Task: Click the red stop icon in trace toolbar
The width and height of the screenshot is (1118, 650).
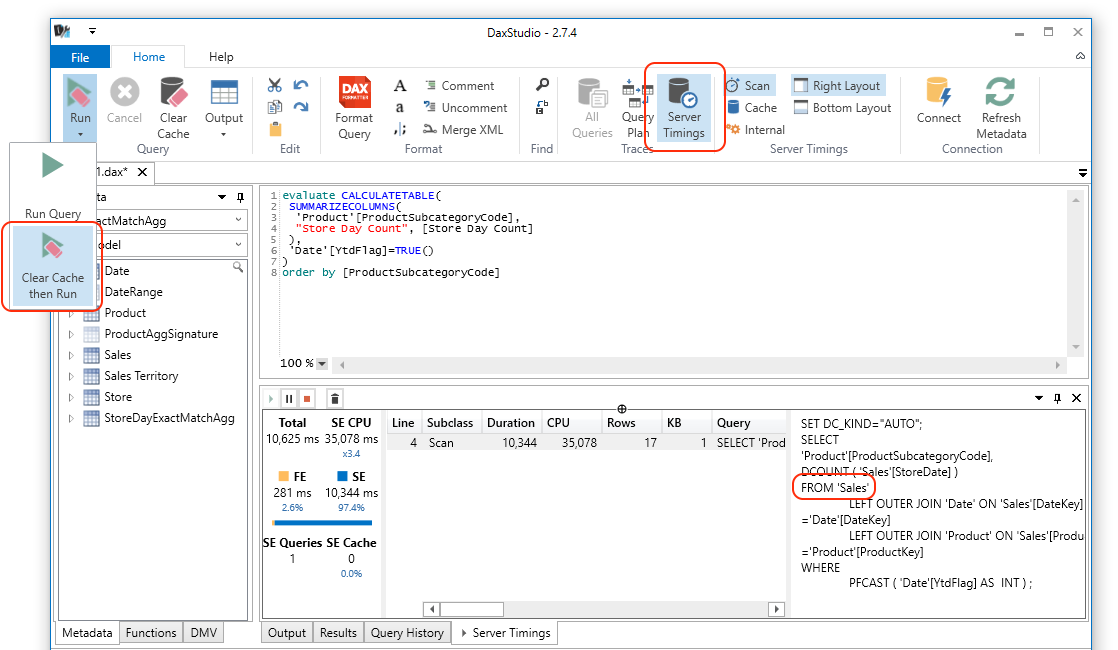Action: 307,398
